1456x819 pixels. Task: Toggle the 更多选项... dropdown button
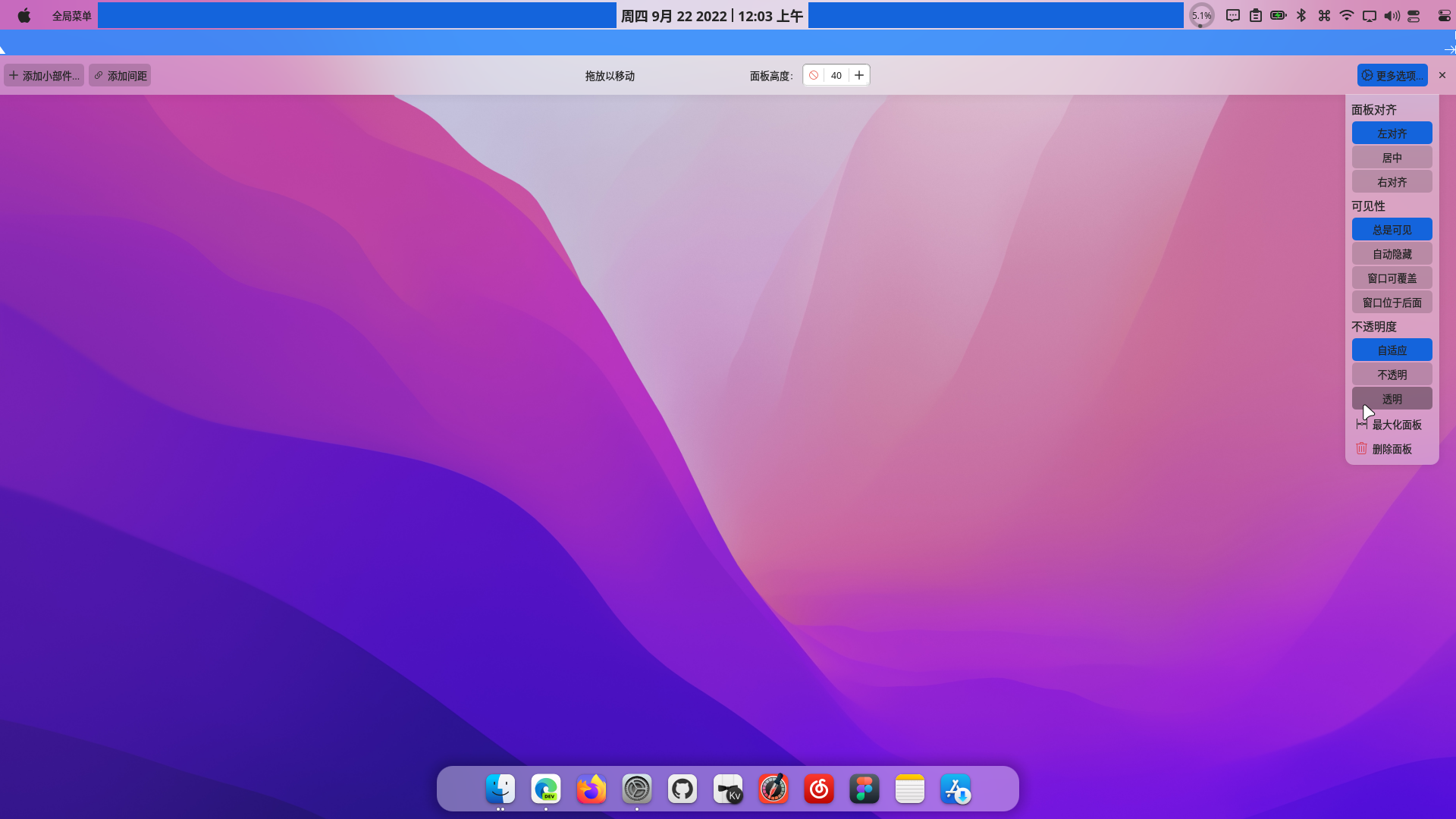coord(1392,75)
